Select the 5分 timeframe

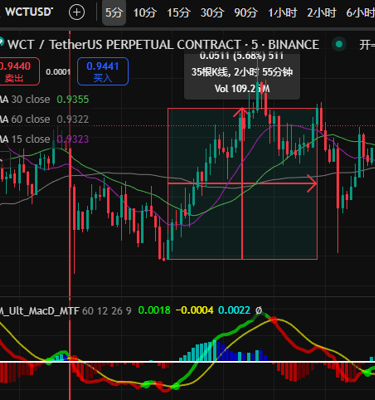click(114, 13)
